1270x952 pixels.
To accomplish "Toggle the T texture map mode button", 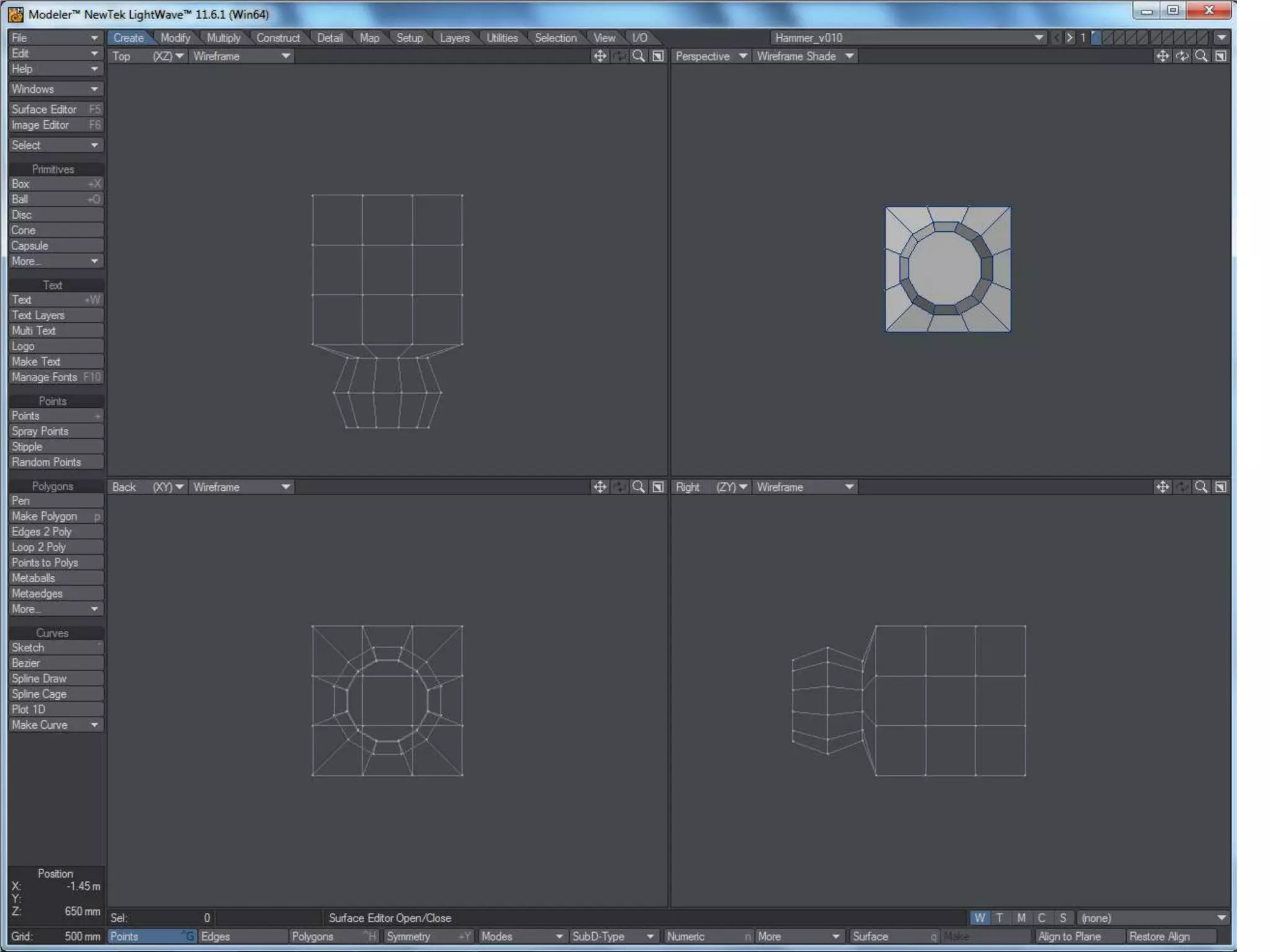I will coord(1000,918).
